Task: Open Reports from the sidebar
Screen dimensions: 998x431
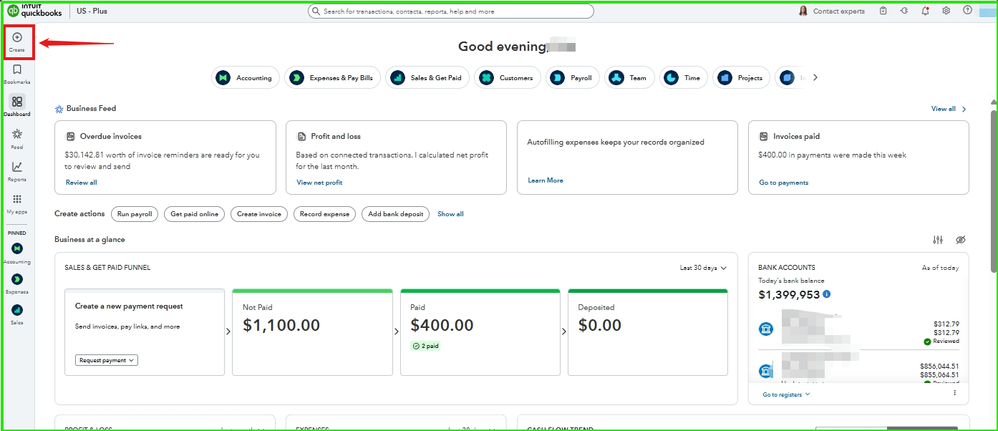Action: (17, 168)
